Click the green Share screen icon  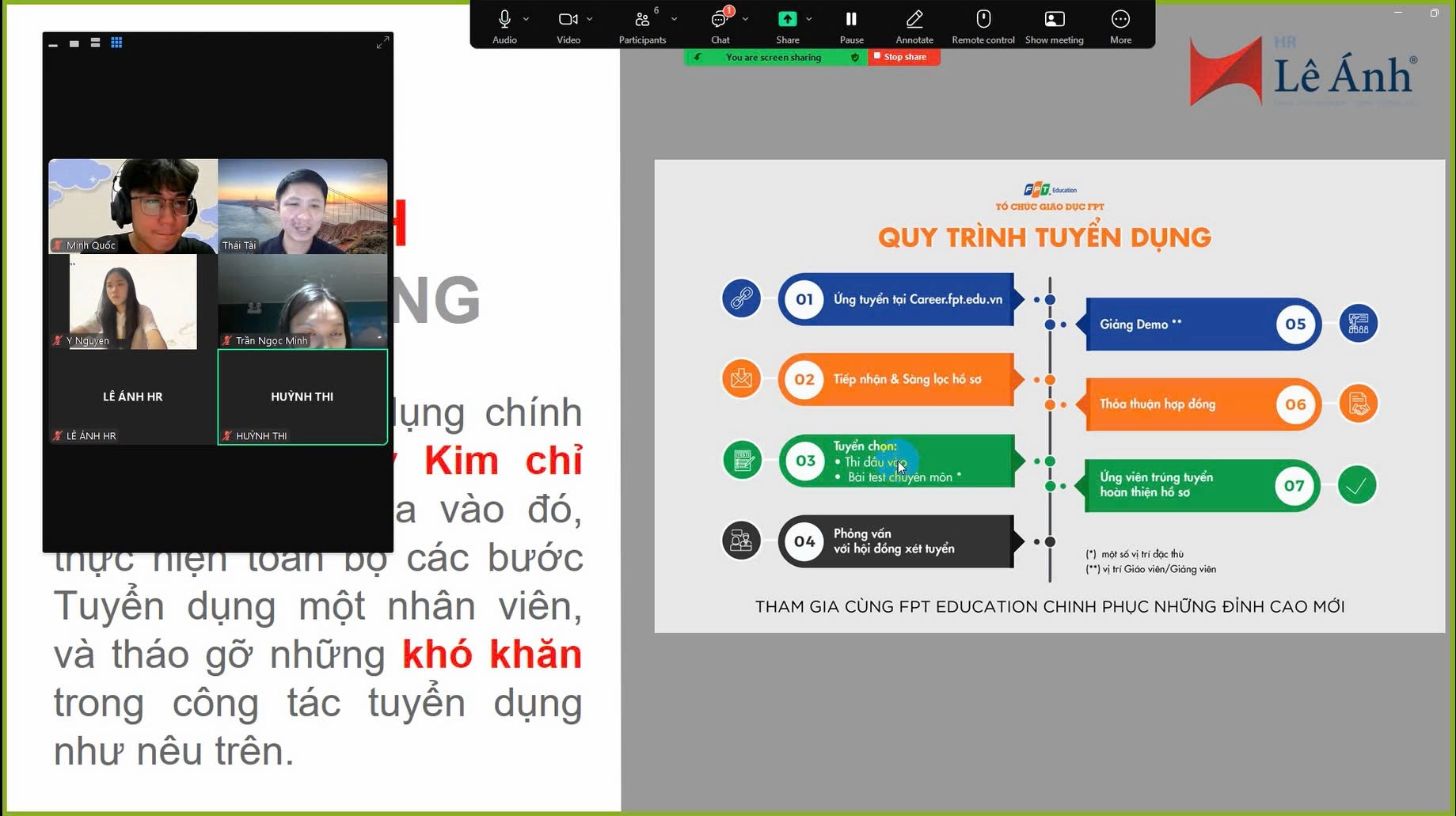pos(787,19)
